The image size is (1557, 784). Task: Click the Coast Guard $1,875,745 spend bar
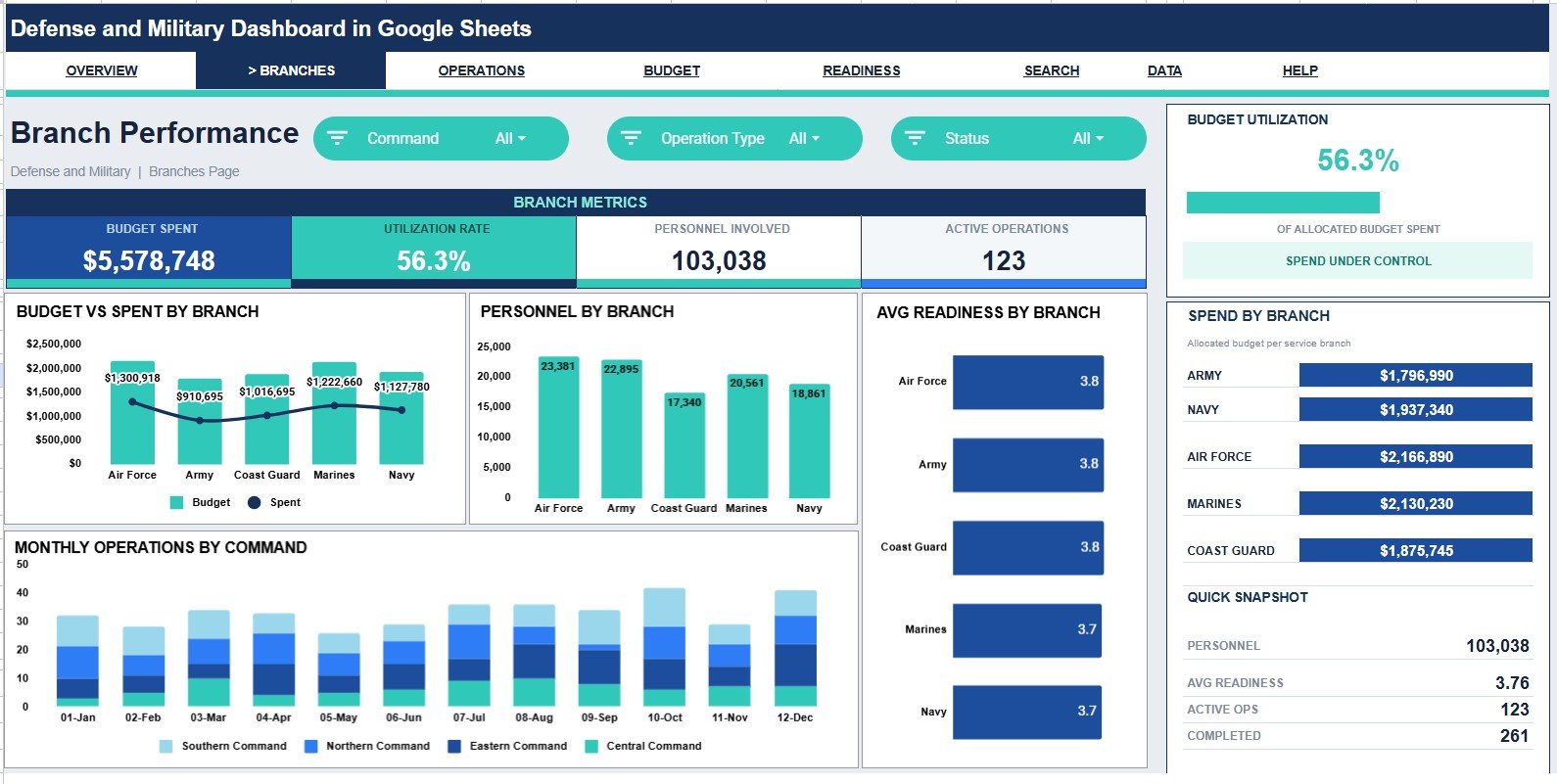(1415, 550)
